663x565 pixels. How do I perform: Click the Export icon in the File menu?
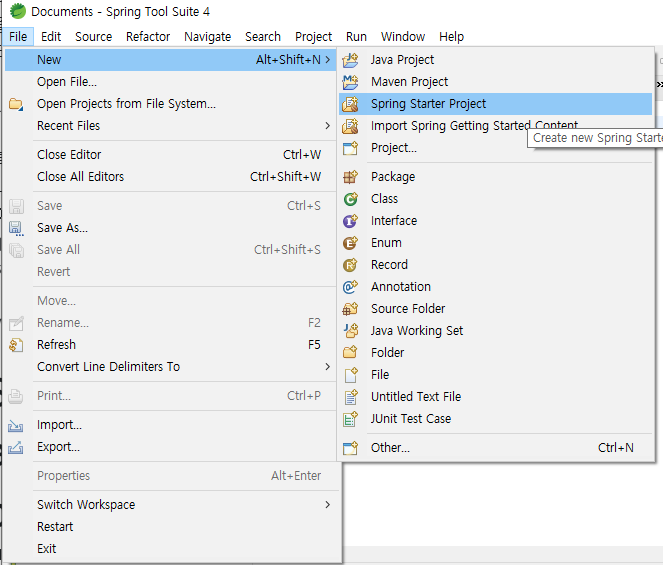click(16, 447)
